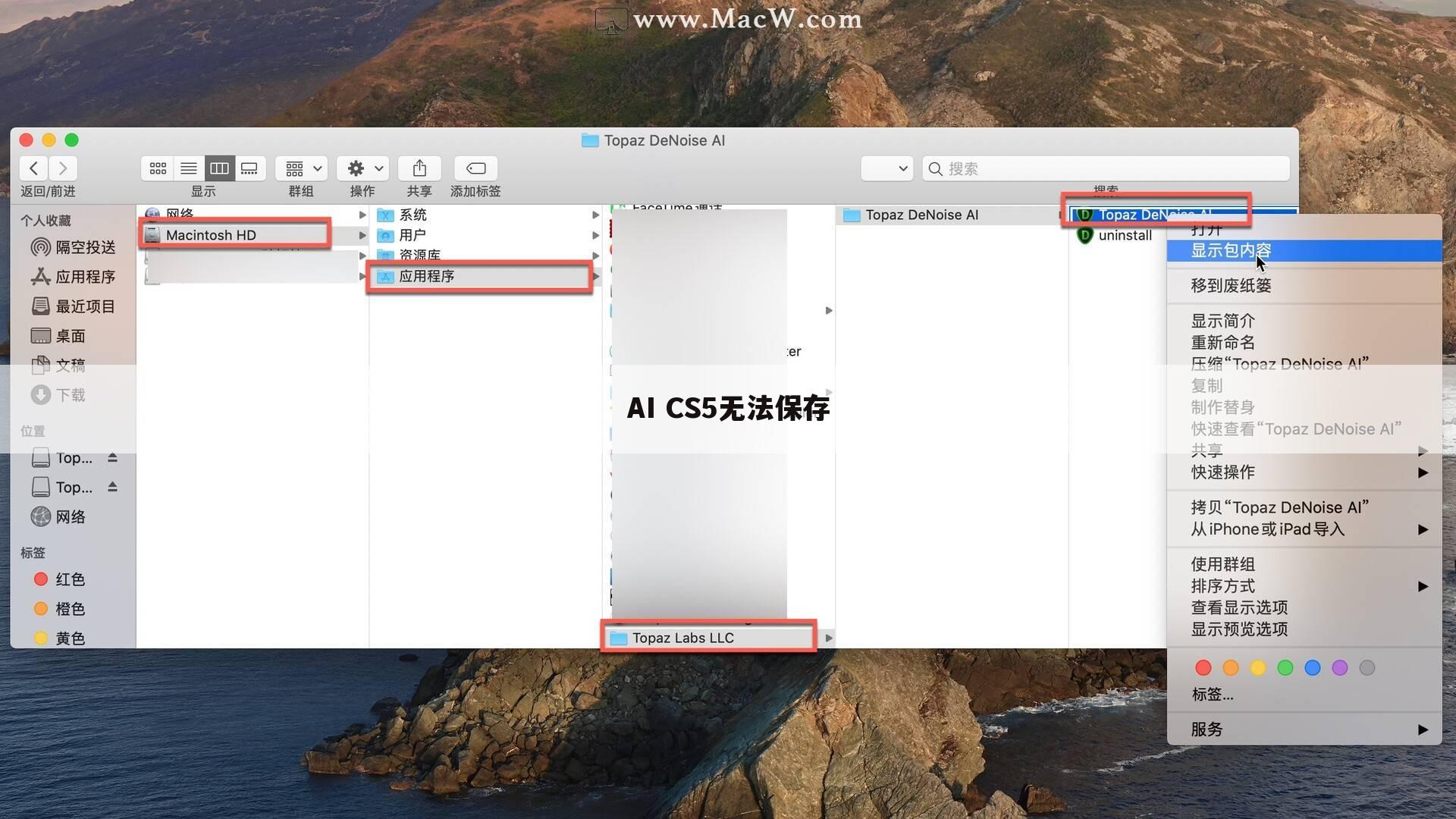Apply red tag in context menu
The image size is (1456, 819).
pos(1203,668)
